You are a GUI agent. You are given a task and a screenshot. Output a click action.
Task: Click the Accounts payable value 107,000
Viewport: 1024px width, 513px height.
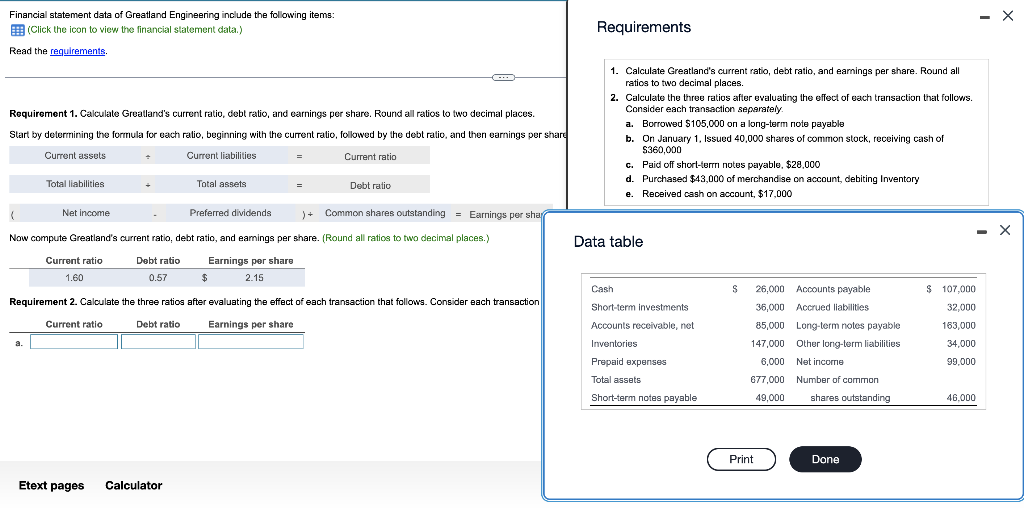coord(959,289)
